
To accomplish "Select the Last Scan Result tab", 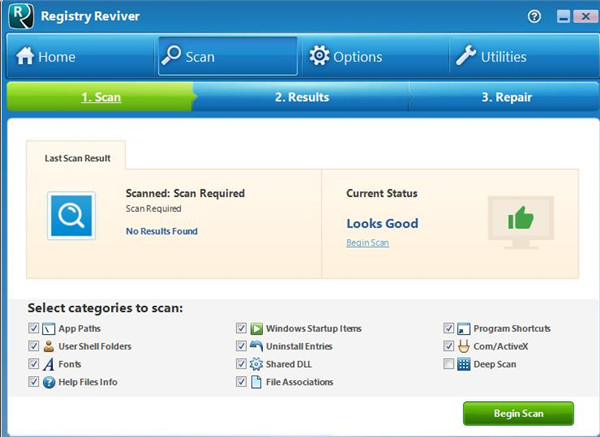I will pyautogui.click(x=77, y=155).
